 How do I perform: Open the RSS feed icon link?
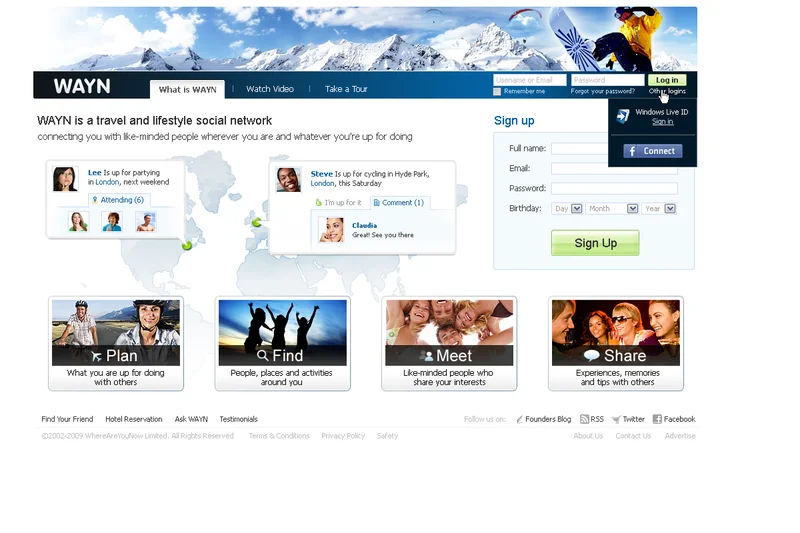tap(584, 419)
